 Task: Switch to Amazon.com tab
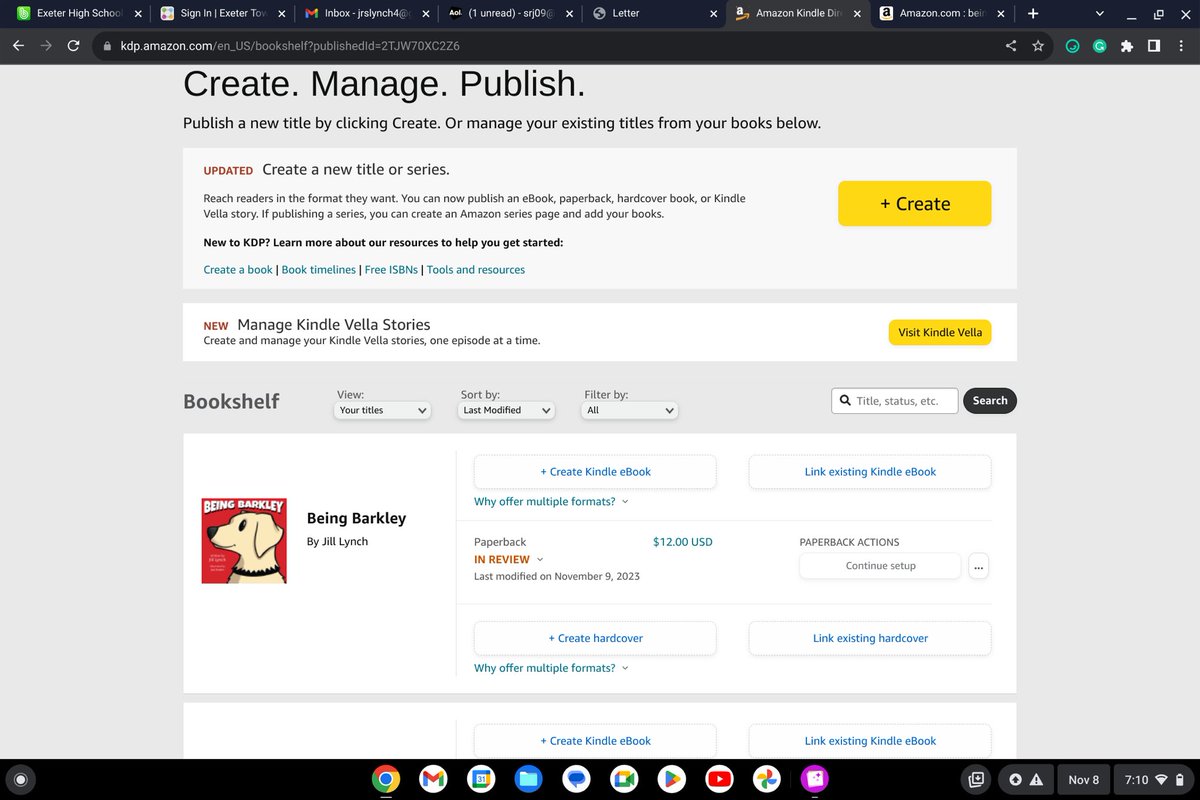pos(943,14)
